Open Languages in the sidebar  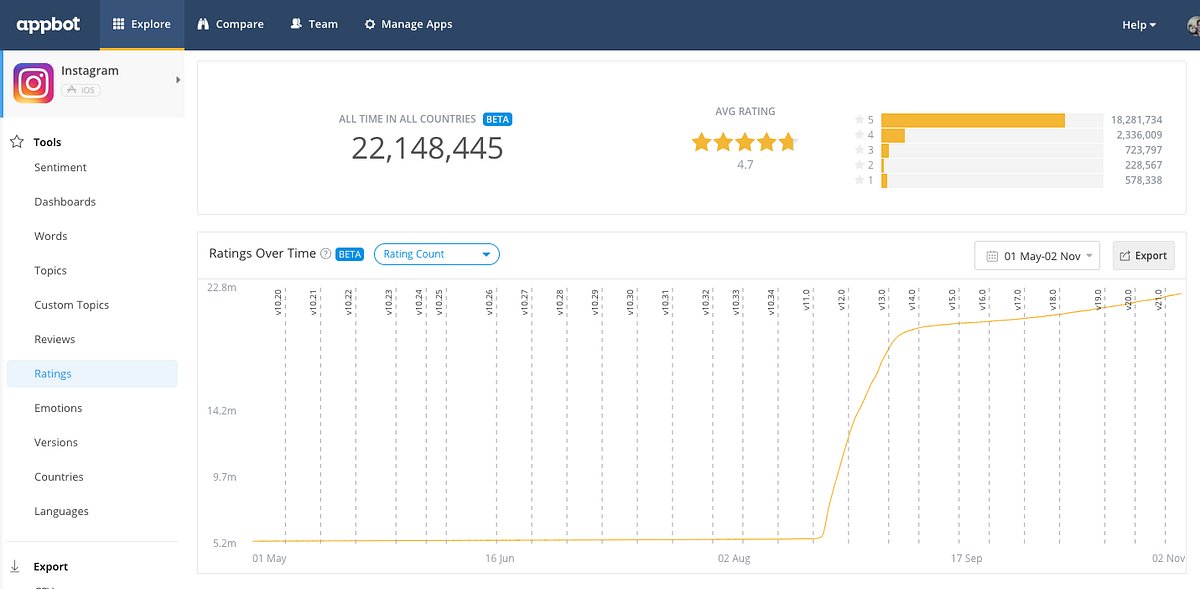(x=61, y=511)
